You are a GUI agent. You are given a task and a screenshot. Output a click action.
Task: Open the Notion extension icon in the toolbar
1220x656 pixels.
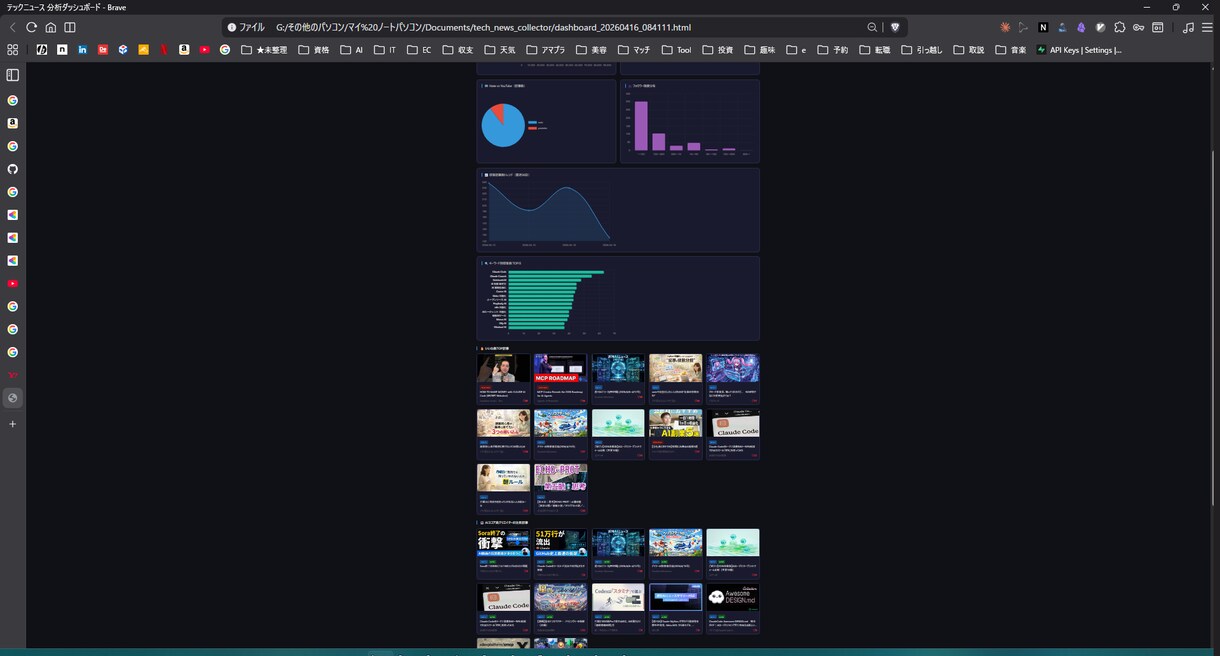1043,27
